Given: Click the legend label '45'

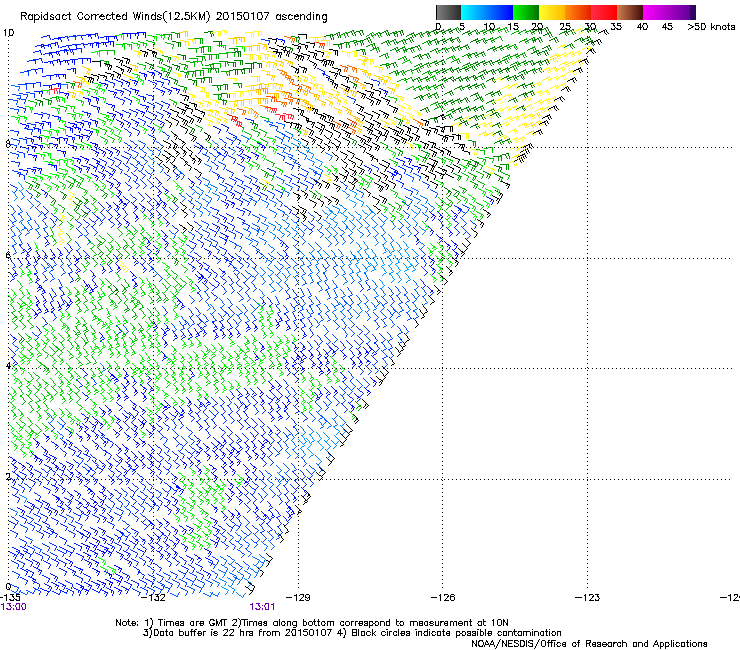Looking at the screenshot, I should coord(667,27).
